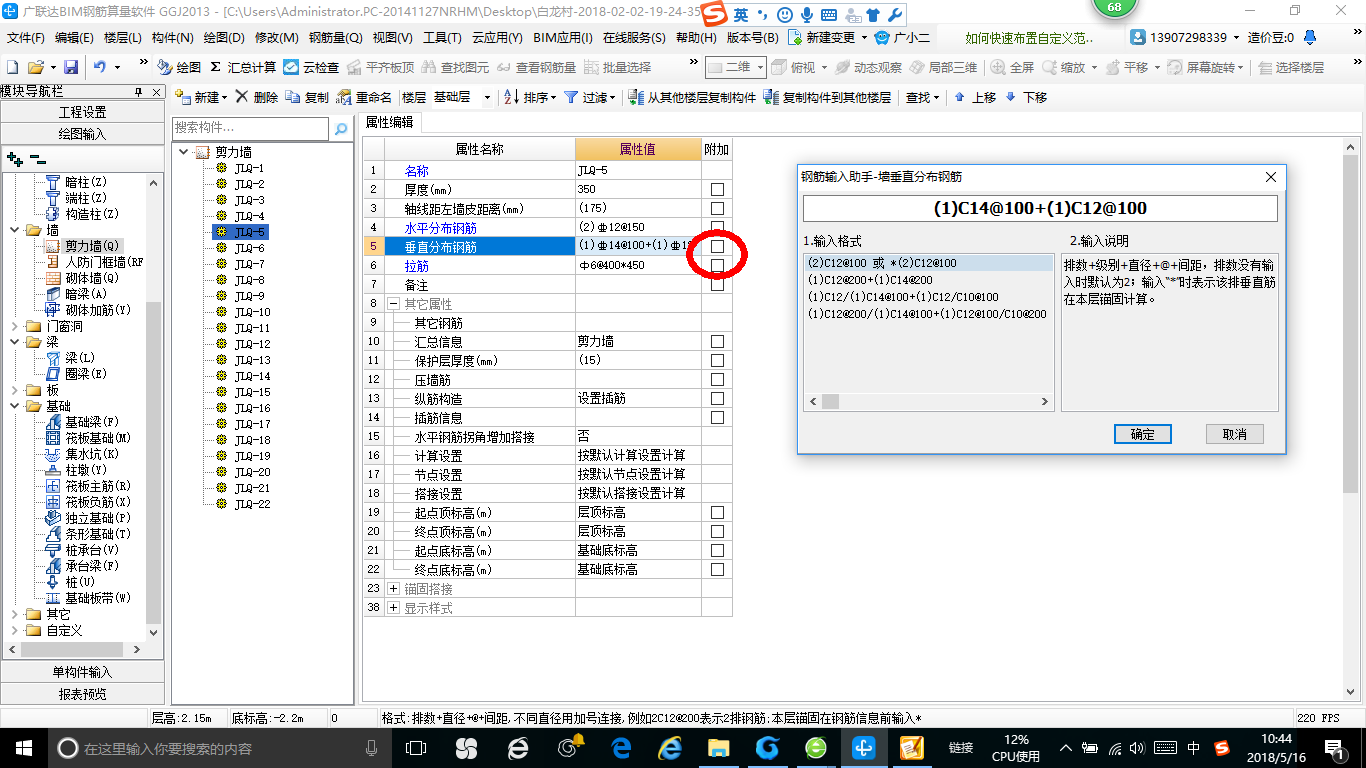Click 从其他楼层复制构件 button
The image size is (1366, 768).
[692, 97]
